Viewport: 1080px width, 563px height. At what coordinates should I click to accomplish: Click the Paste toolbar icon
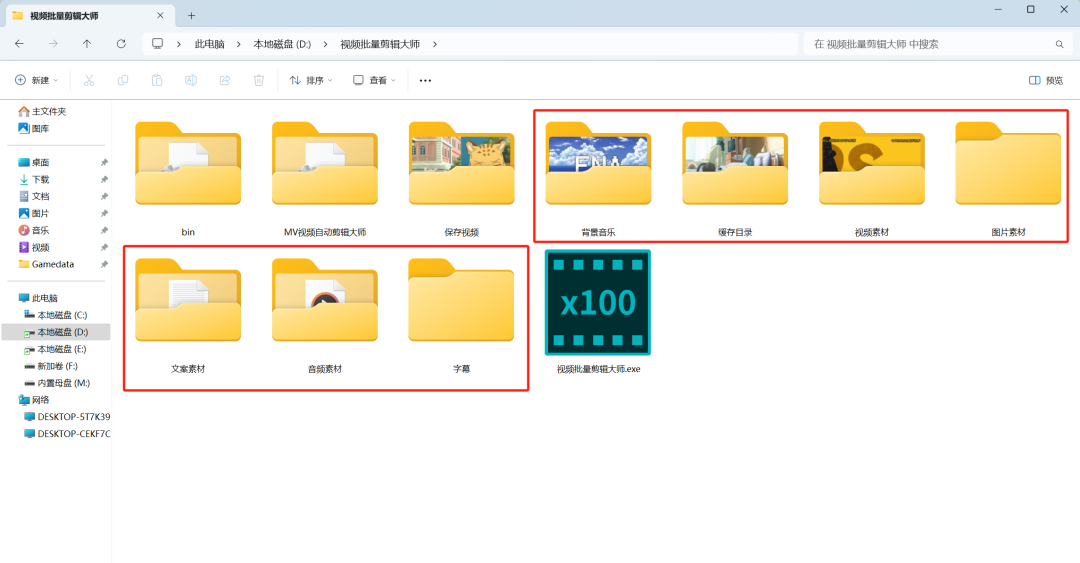[x=157, y=81]
